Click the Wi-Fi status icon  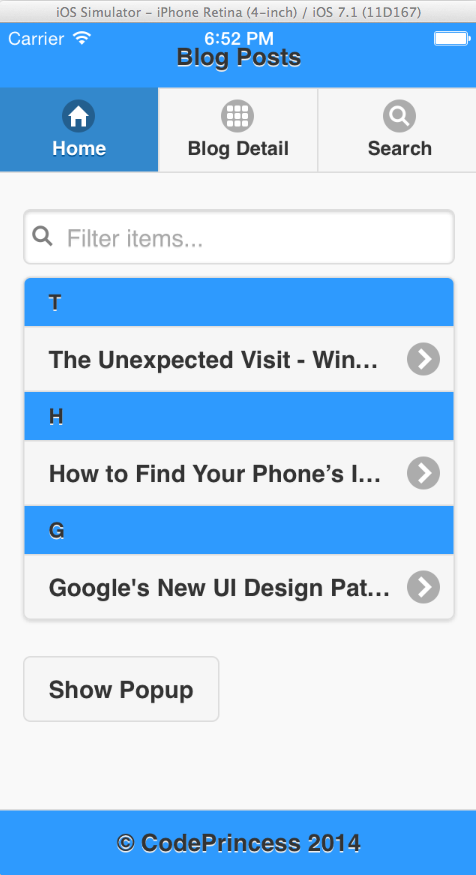click(x=82, y=38)
